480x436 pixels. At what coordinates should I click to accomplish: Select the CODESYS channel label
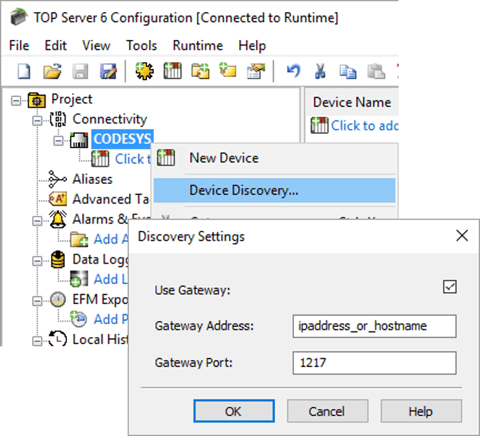(x=122, y=139)
